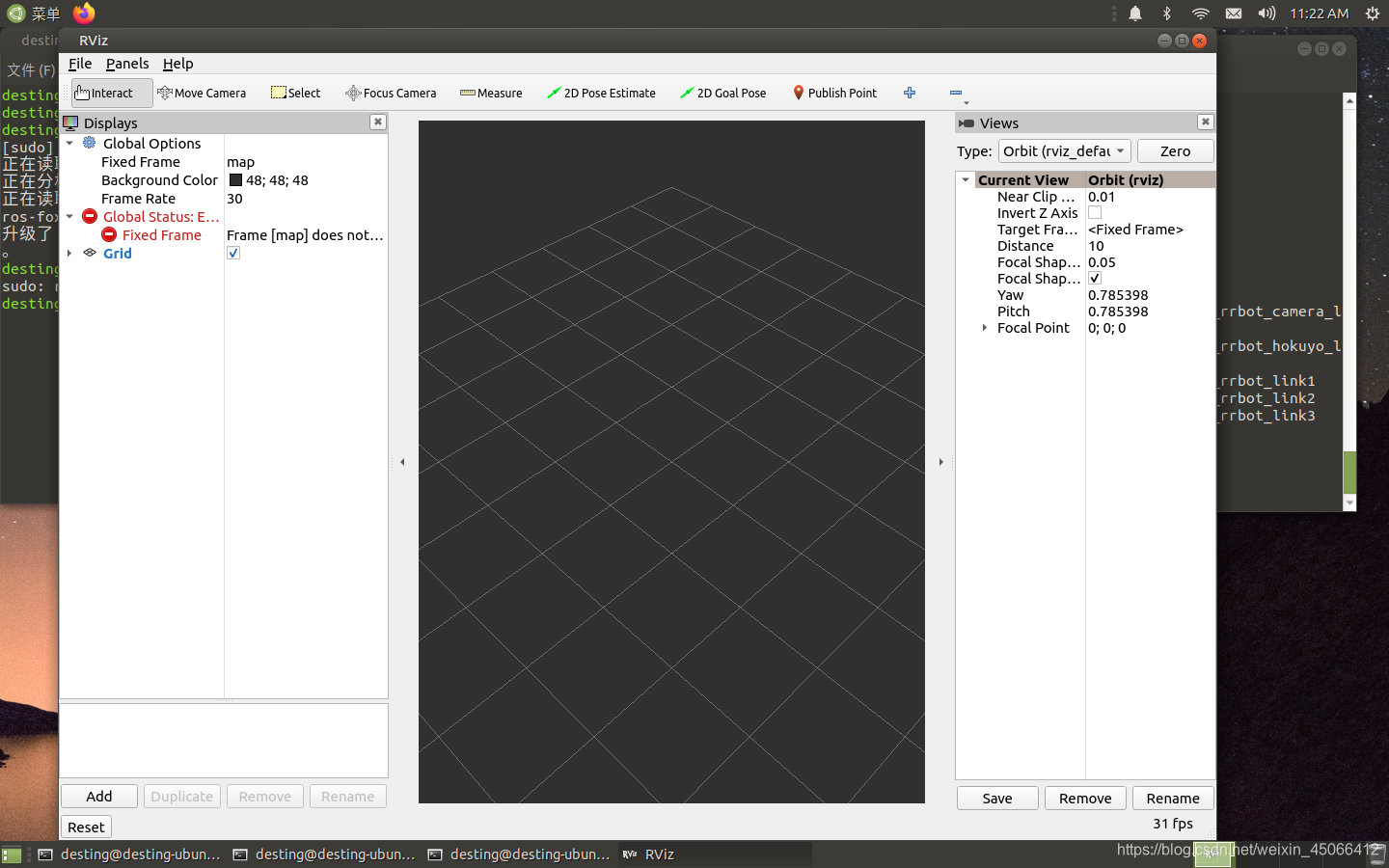The width and height of the screenshot is (1389, 868).
Task: Click the Fixed Frame value map
Action: click(x=240, y=162)
